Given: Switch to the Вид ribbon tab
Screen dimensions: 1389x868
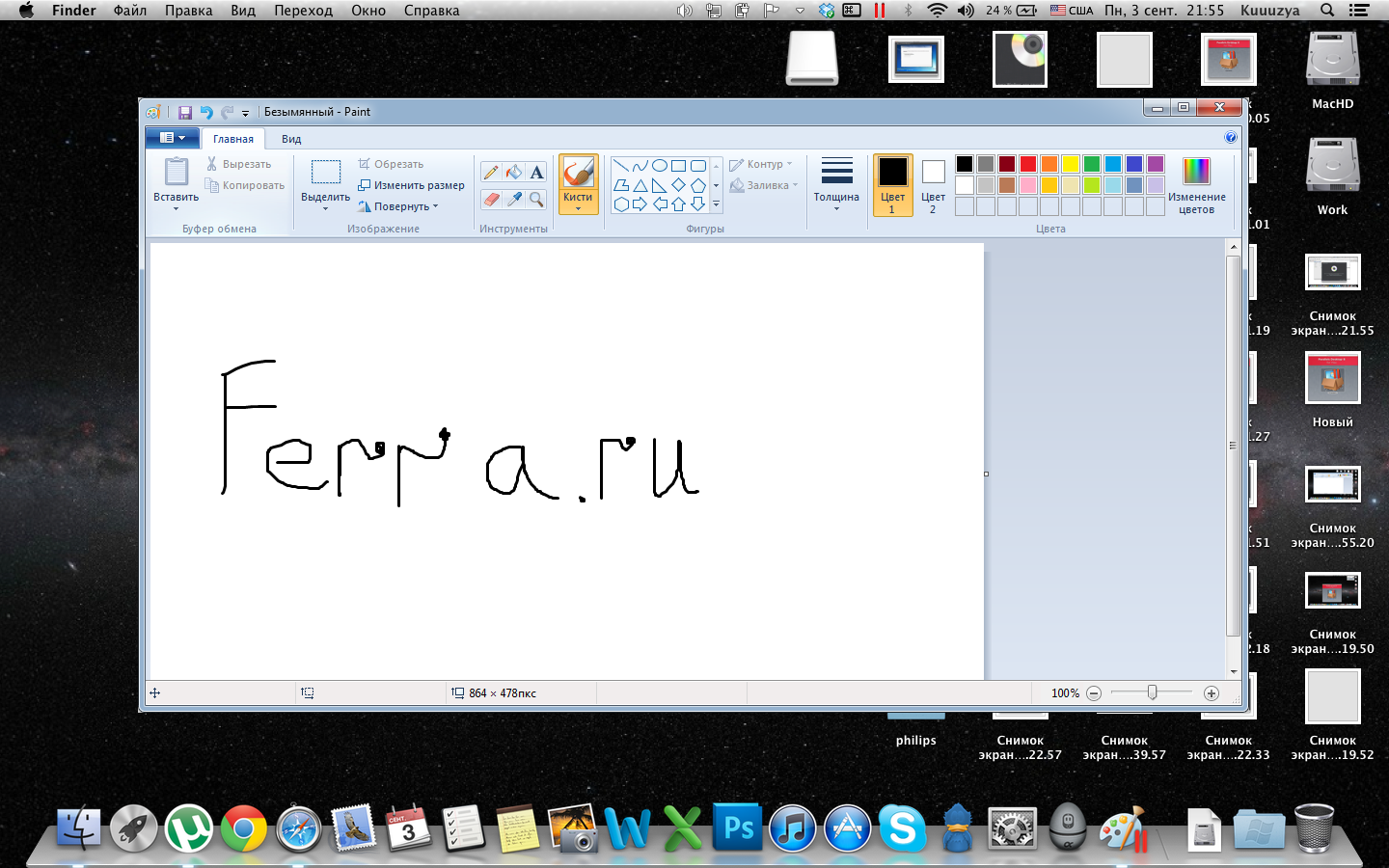Looking at the screenshot, I should click(291, 139).
